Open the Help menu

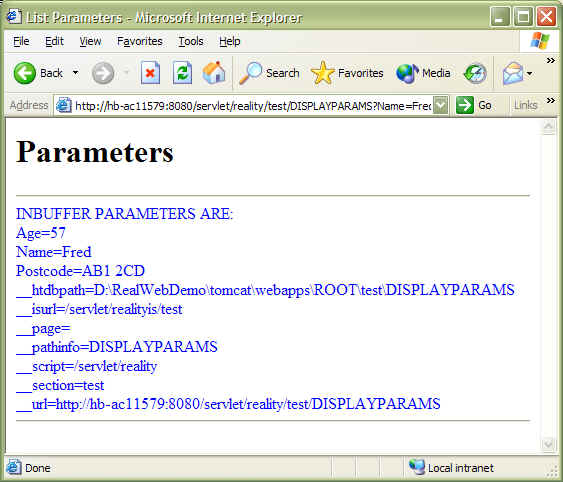(x=230, y=41)
